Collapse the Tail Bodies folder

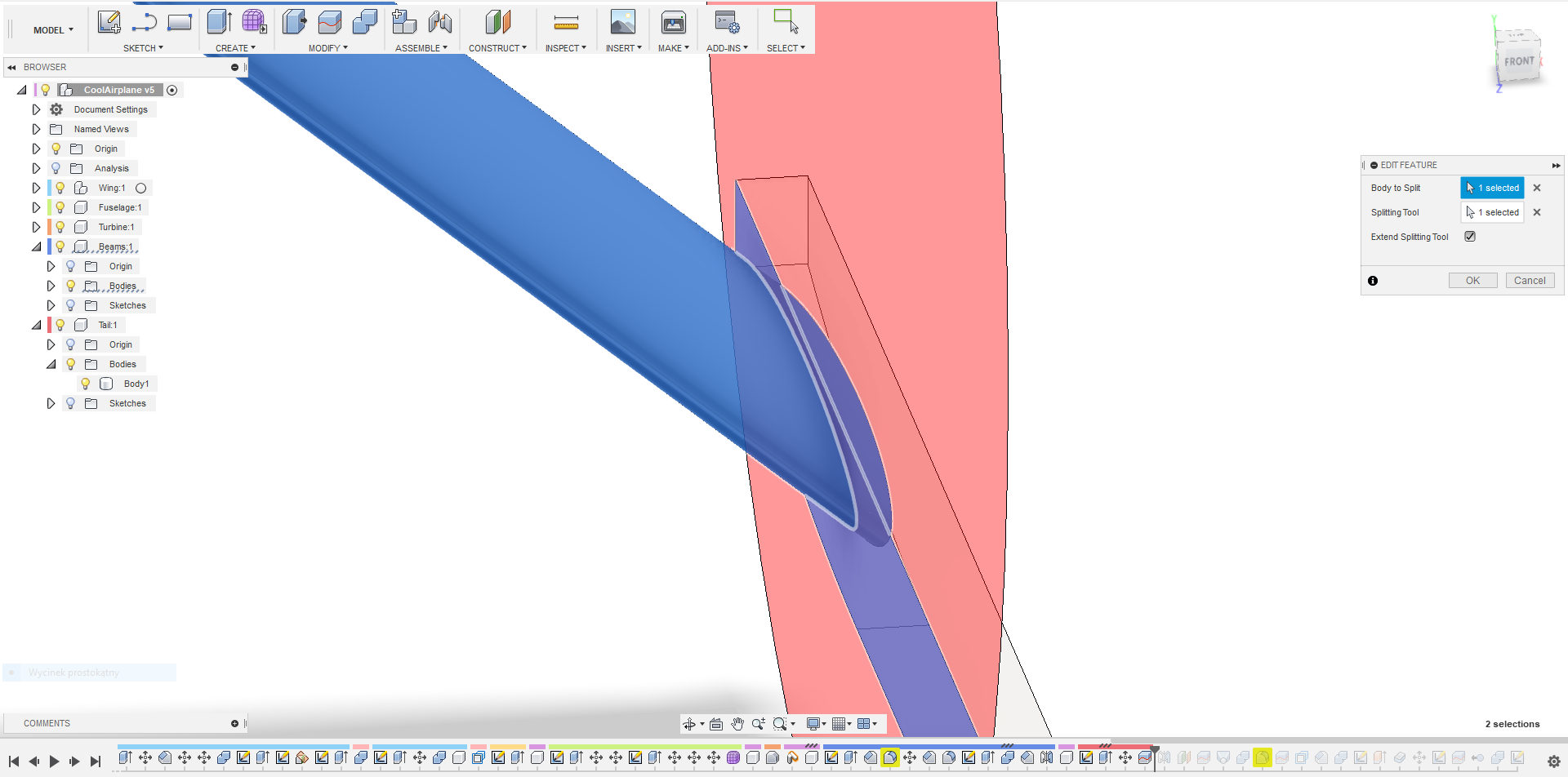[x=51, y=364]
